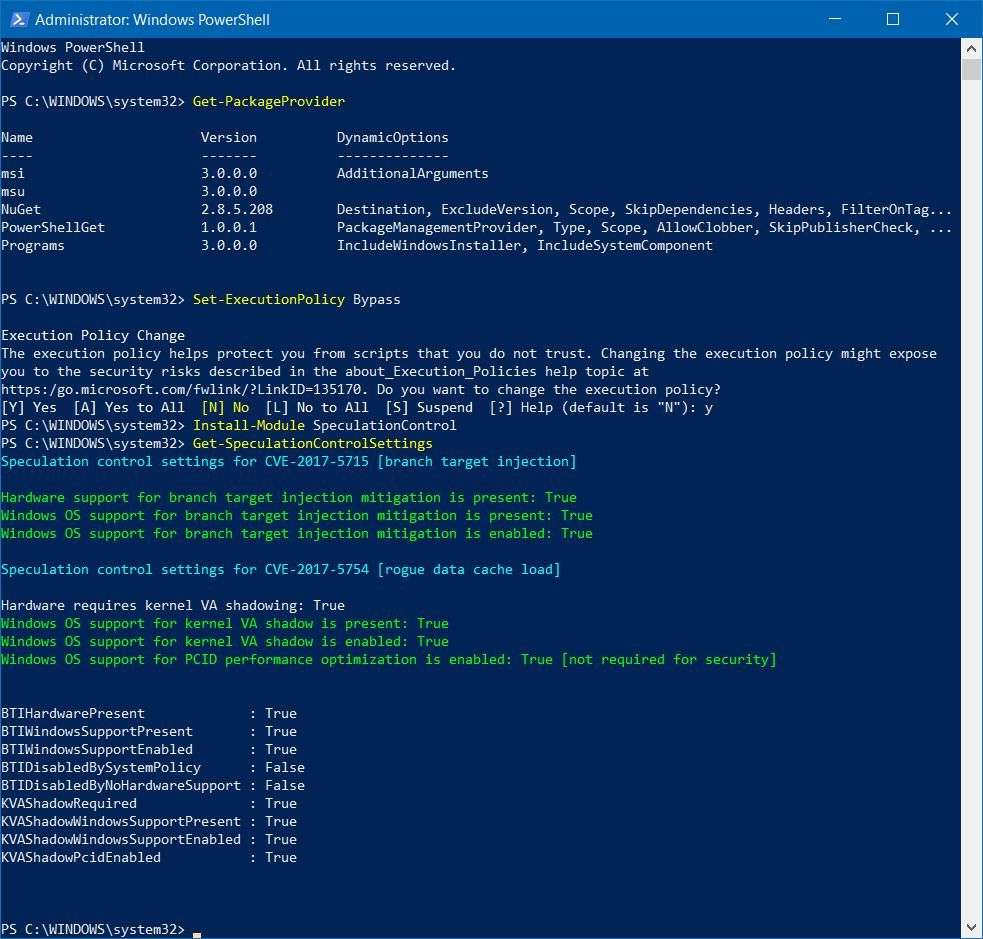Maximize the PowerShell window

[x=893, y=19]
